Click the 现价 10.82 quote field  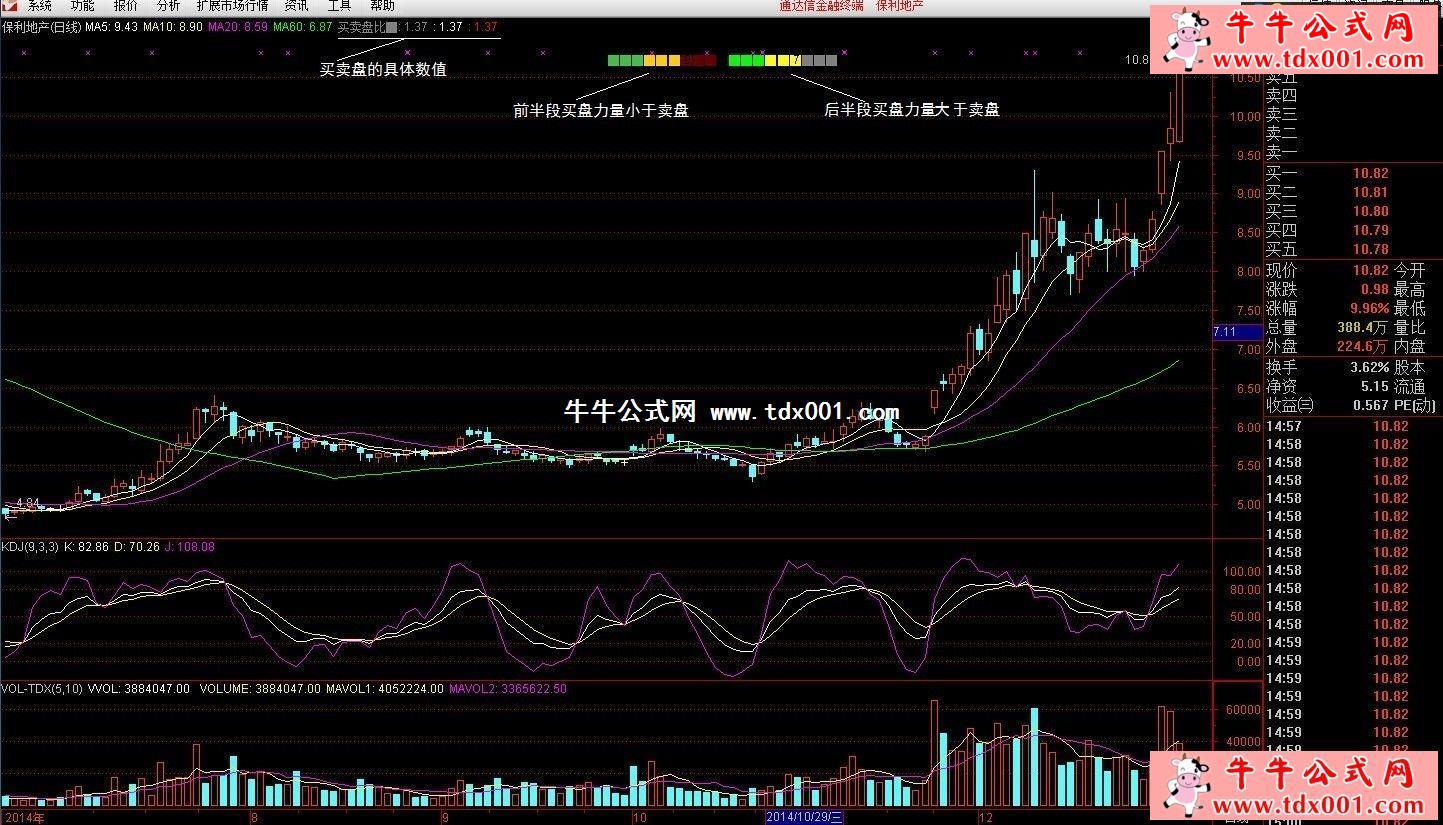coord(1328,270)
